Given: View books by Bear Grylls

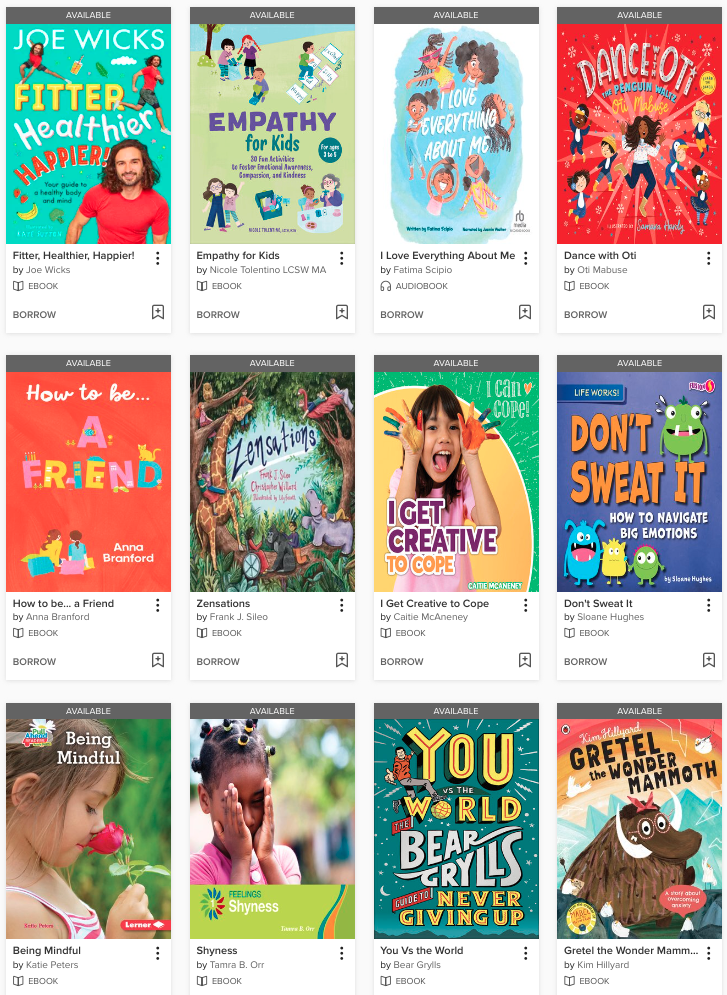Looking at the screenshot, I should pyautogui.click(x=417, y=965).
